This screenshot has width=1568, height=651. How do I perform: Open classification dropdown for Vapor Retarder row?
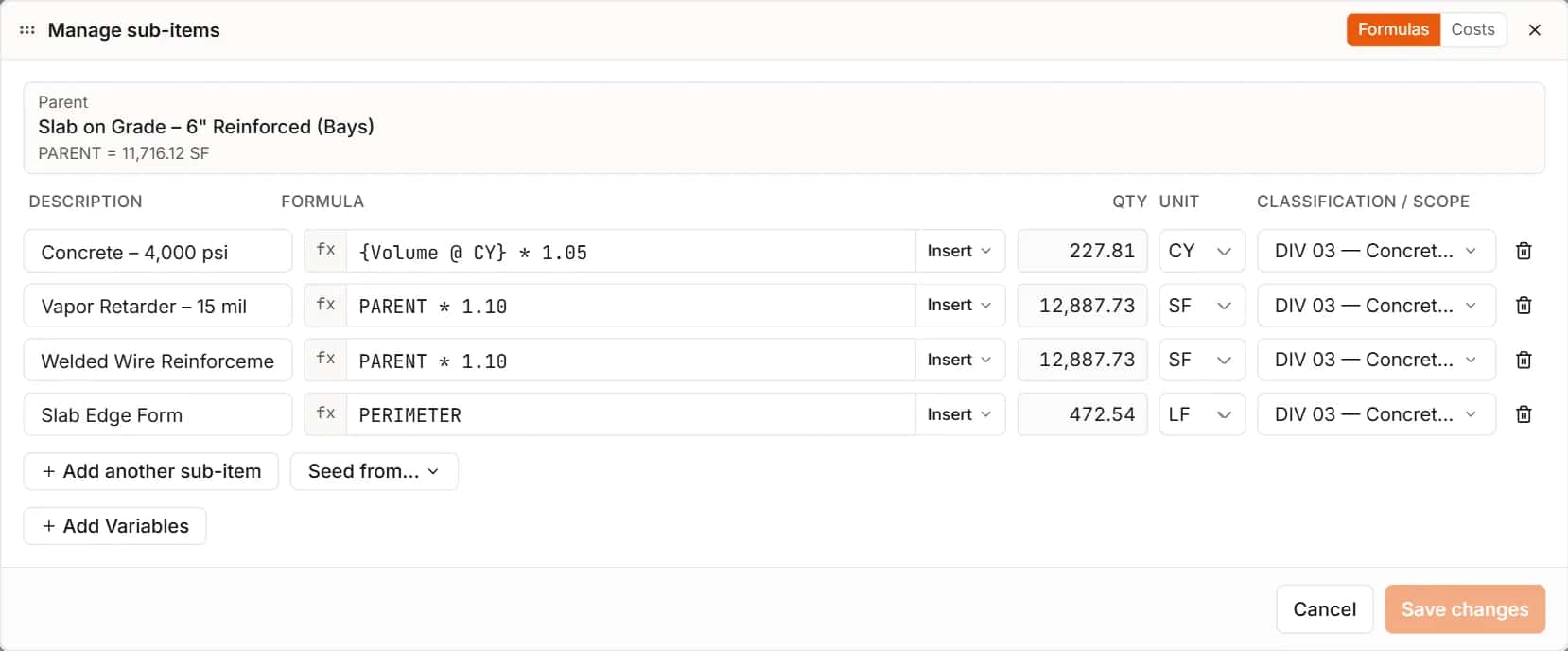1376,306
